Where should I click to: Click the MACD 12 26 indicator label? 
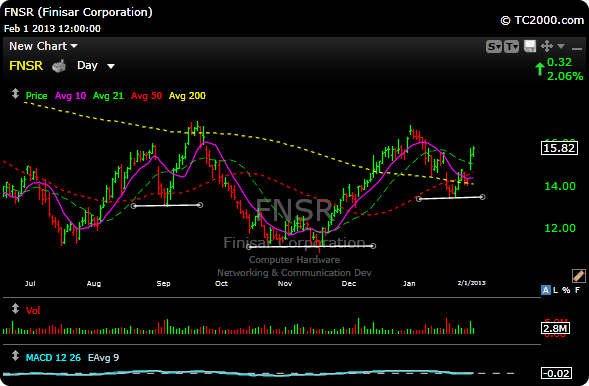(53, 357)
